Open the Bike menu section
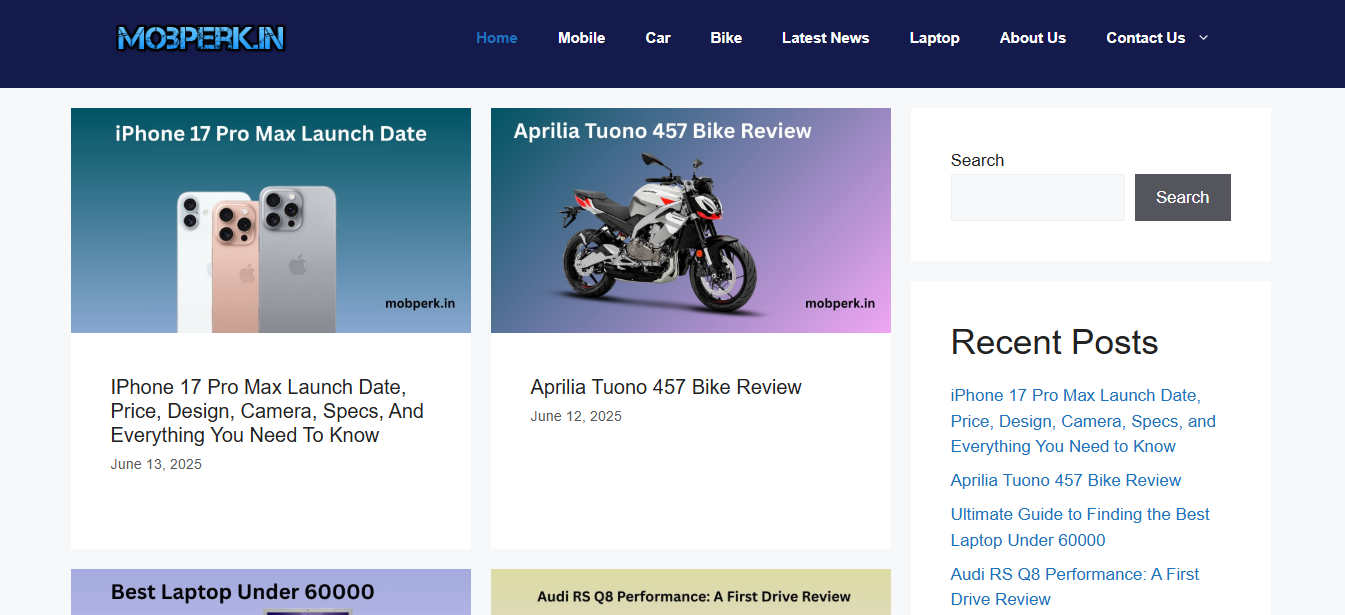 tap(726, 38)
